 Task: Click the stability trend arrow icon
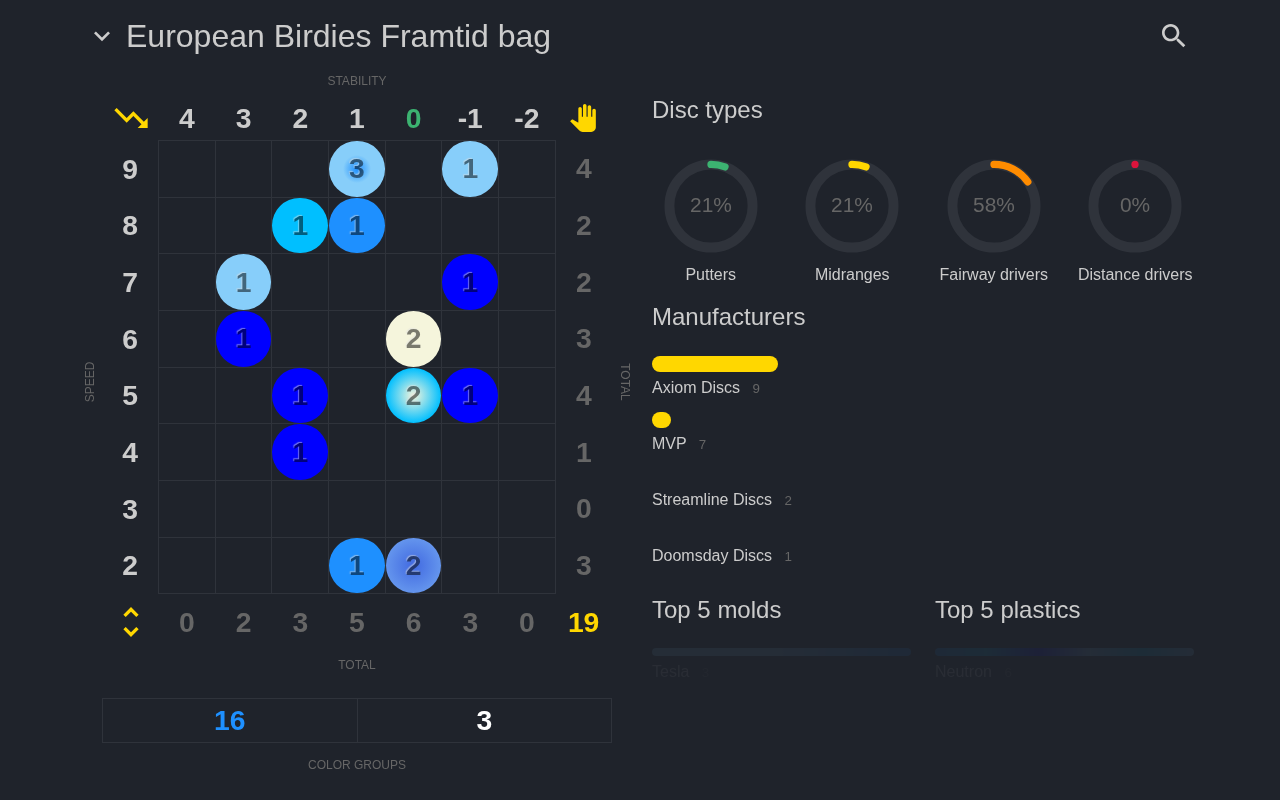point(131,118)
